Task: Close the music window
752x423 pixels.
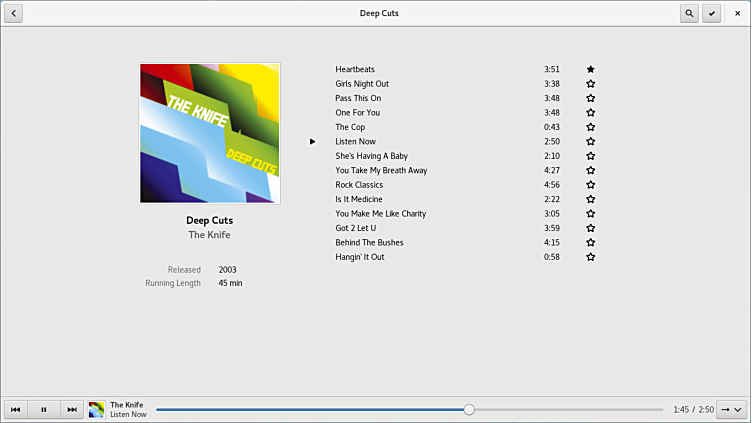Action: (x=738, y=13)
